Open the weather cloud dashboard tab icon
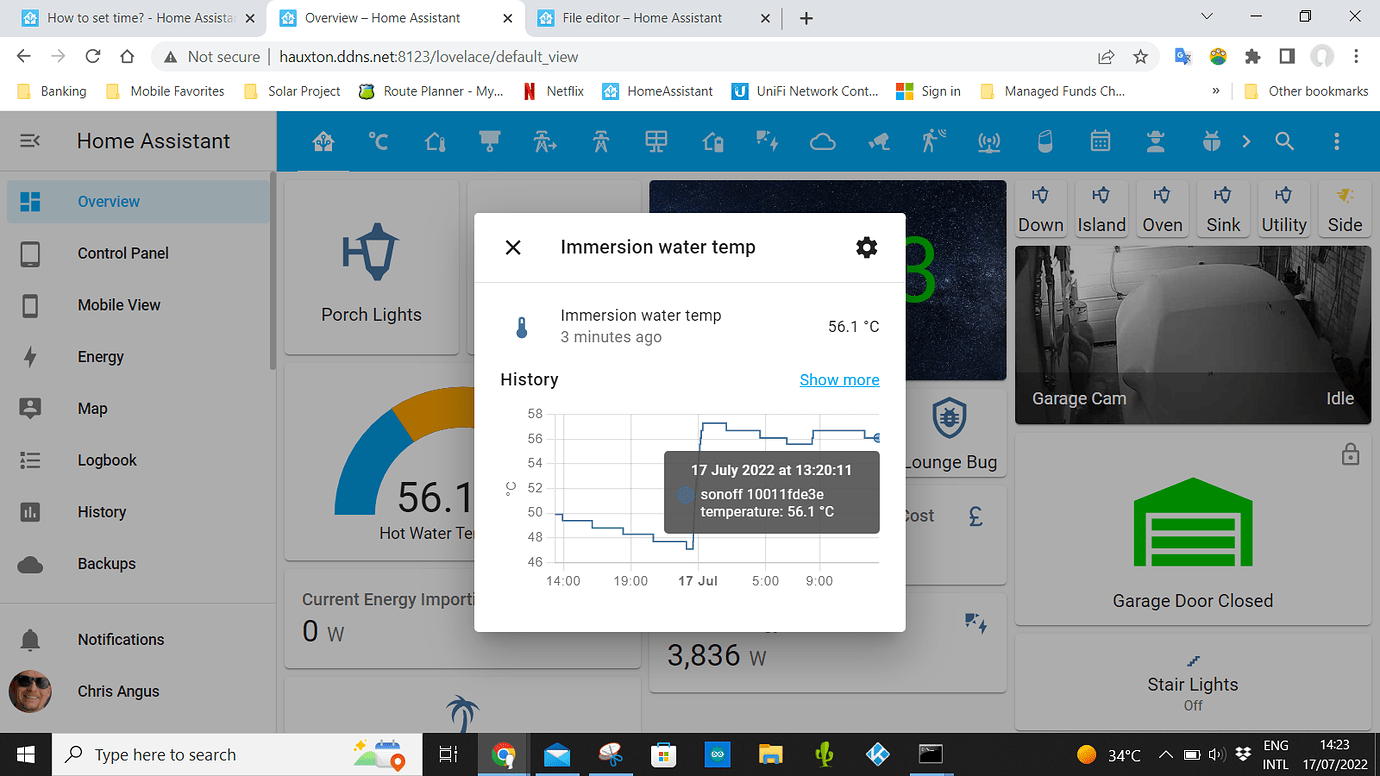 [822, 141]
